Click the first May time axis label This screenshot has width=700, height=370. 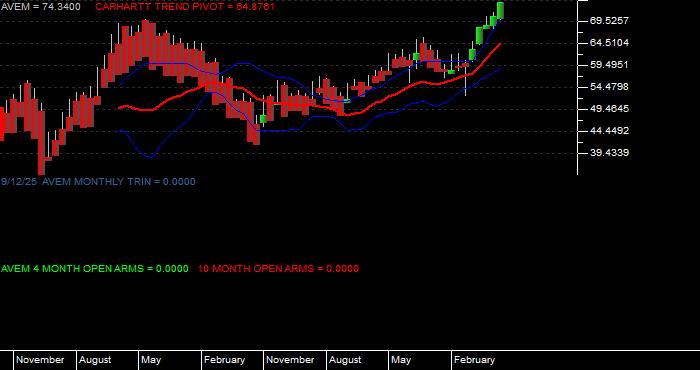[151, 360]
